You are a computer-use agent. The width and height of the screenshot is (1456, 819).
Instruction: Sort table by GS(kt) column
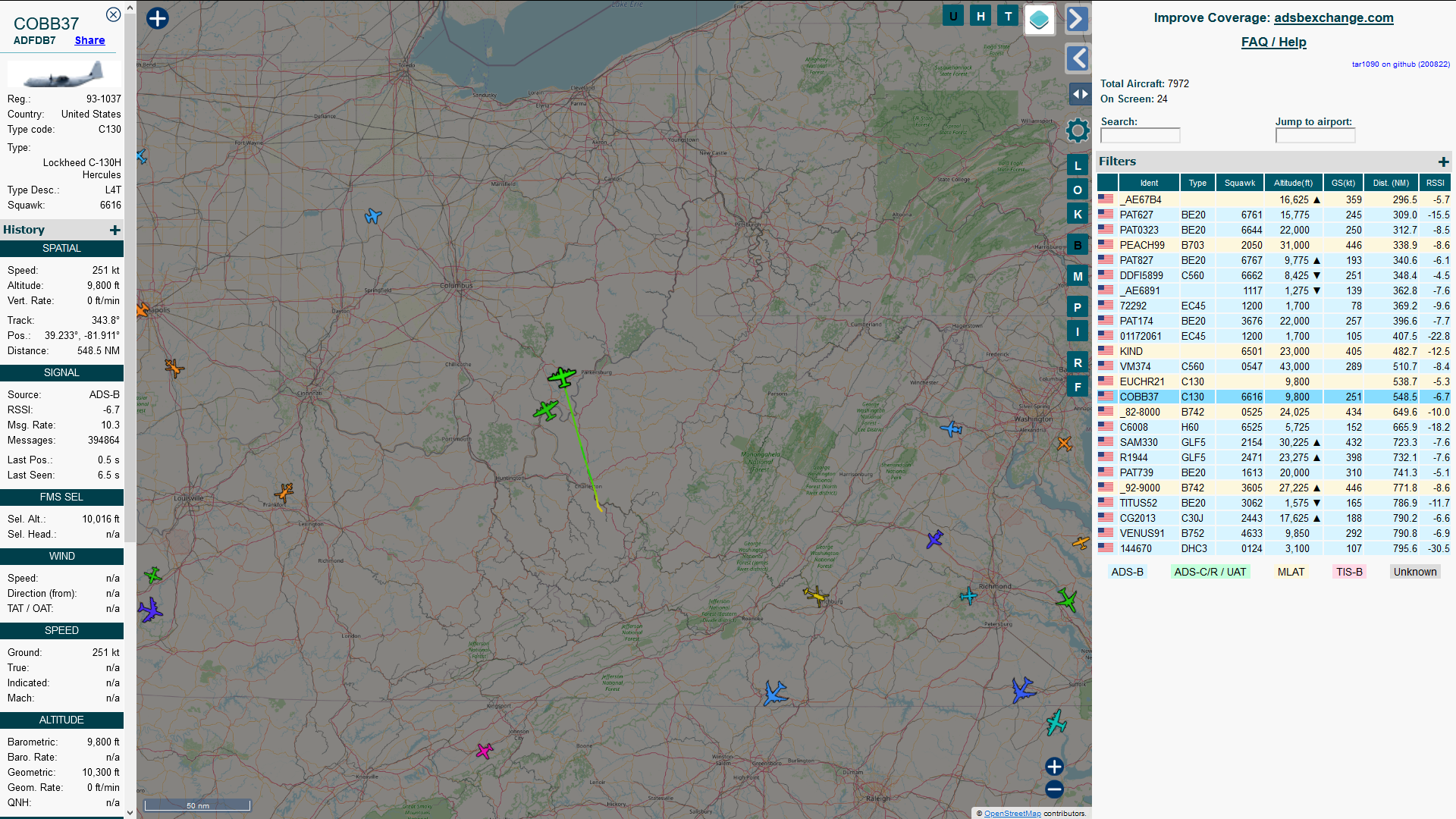pos(1343,183)
